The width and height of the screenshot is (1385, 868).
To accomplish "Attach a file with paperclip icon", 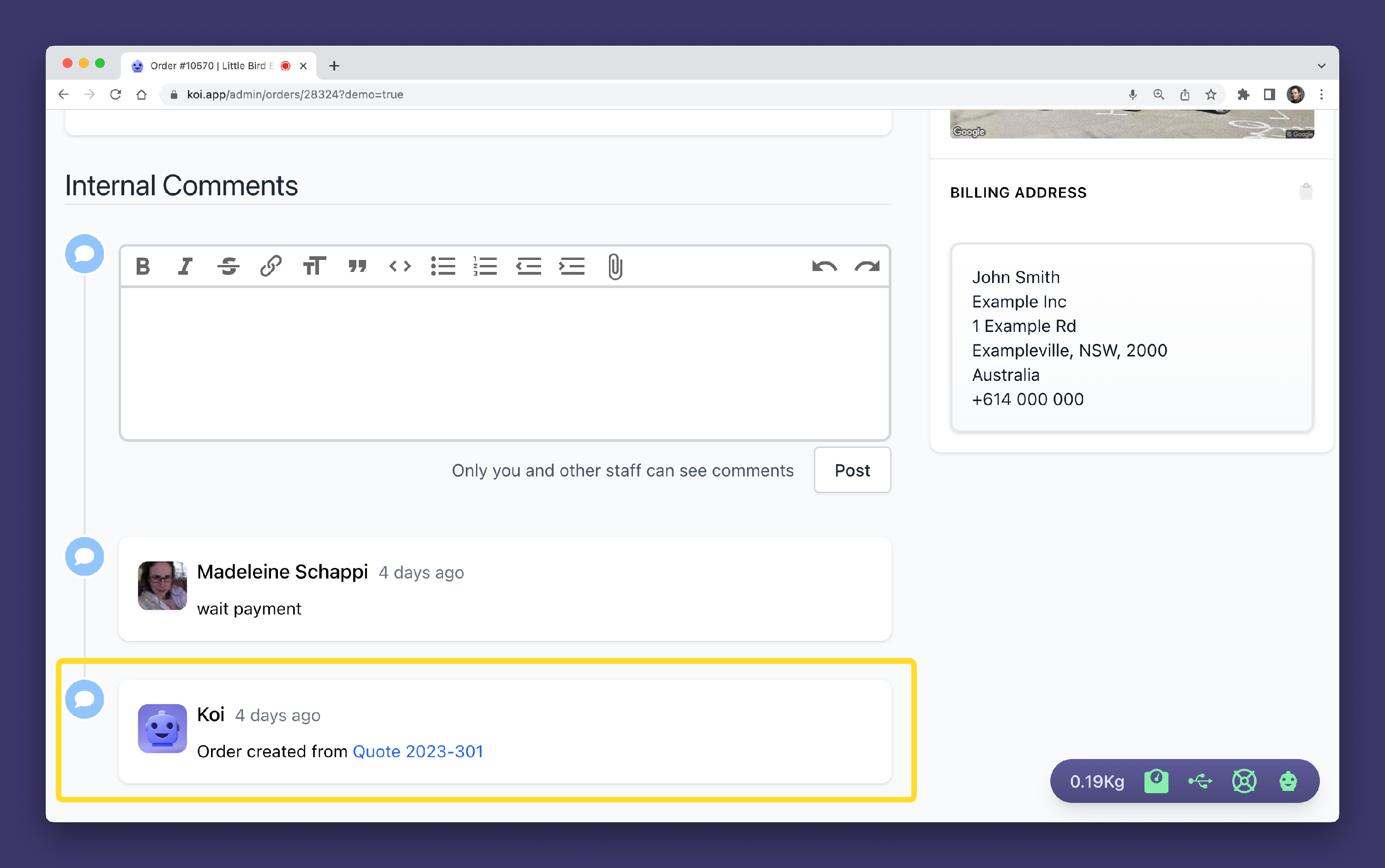I will (x=615, y=266).
